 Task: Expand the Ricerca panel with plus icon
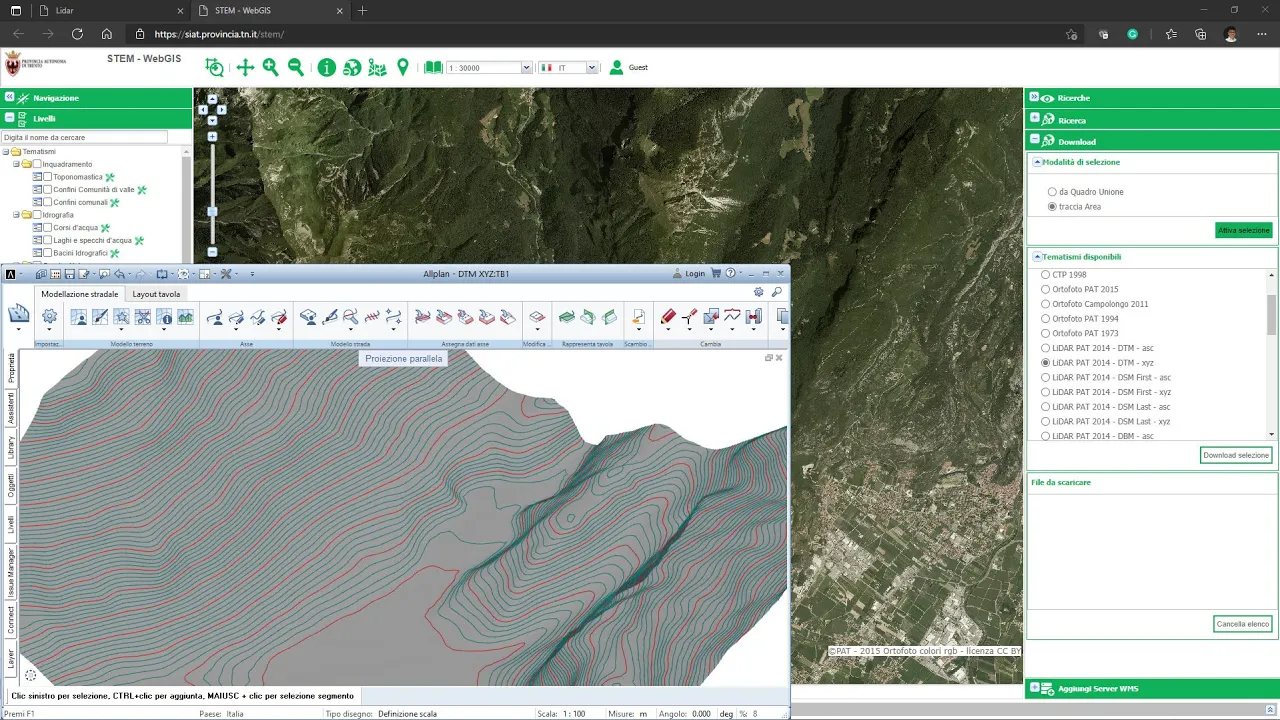(x=1035, y=119)
